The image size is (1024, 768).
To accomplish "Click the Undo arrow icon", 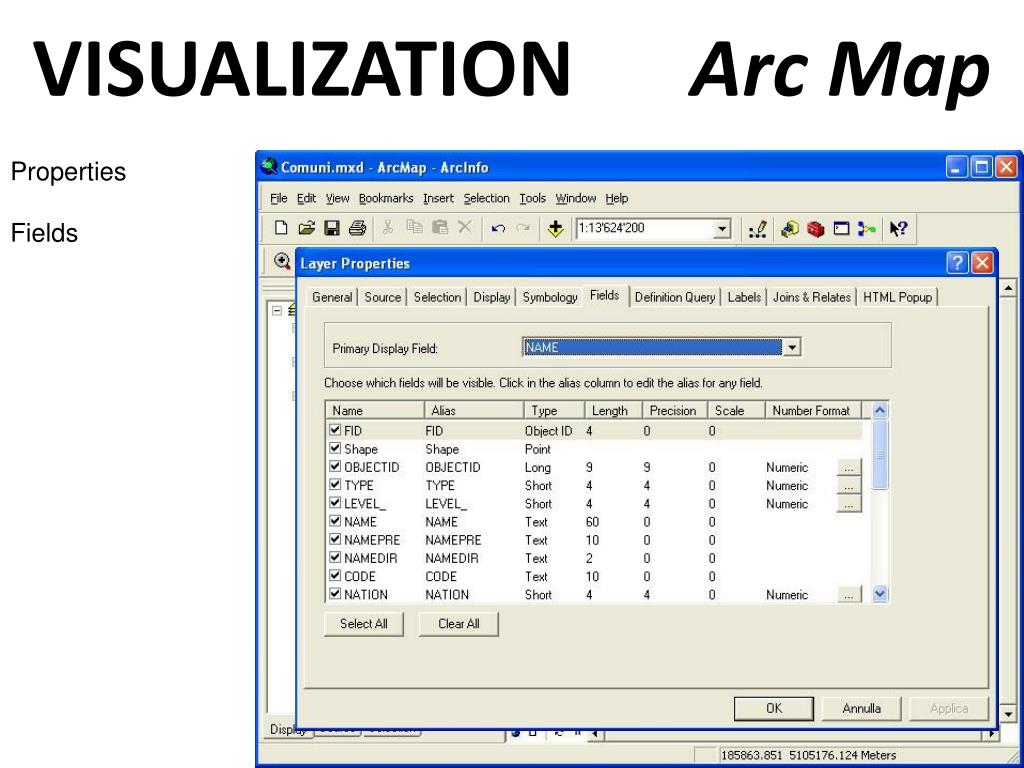I will tap(498, 228).
